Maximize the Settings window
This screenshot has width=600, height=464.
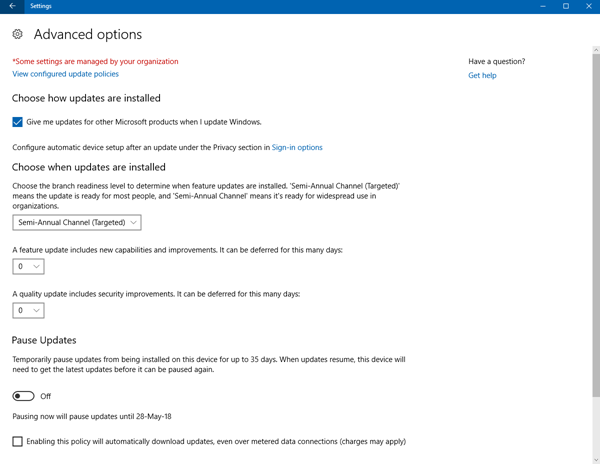tap(565, 6)
